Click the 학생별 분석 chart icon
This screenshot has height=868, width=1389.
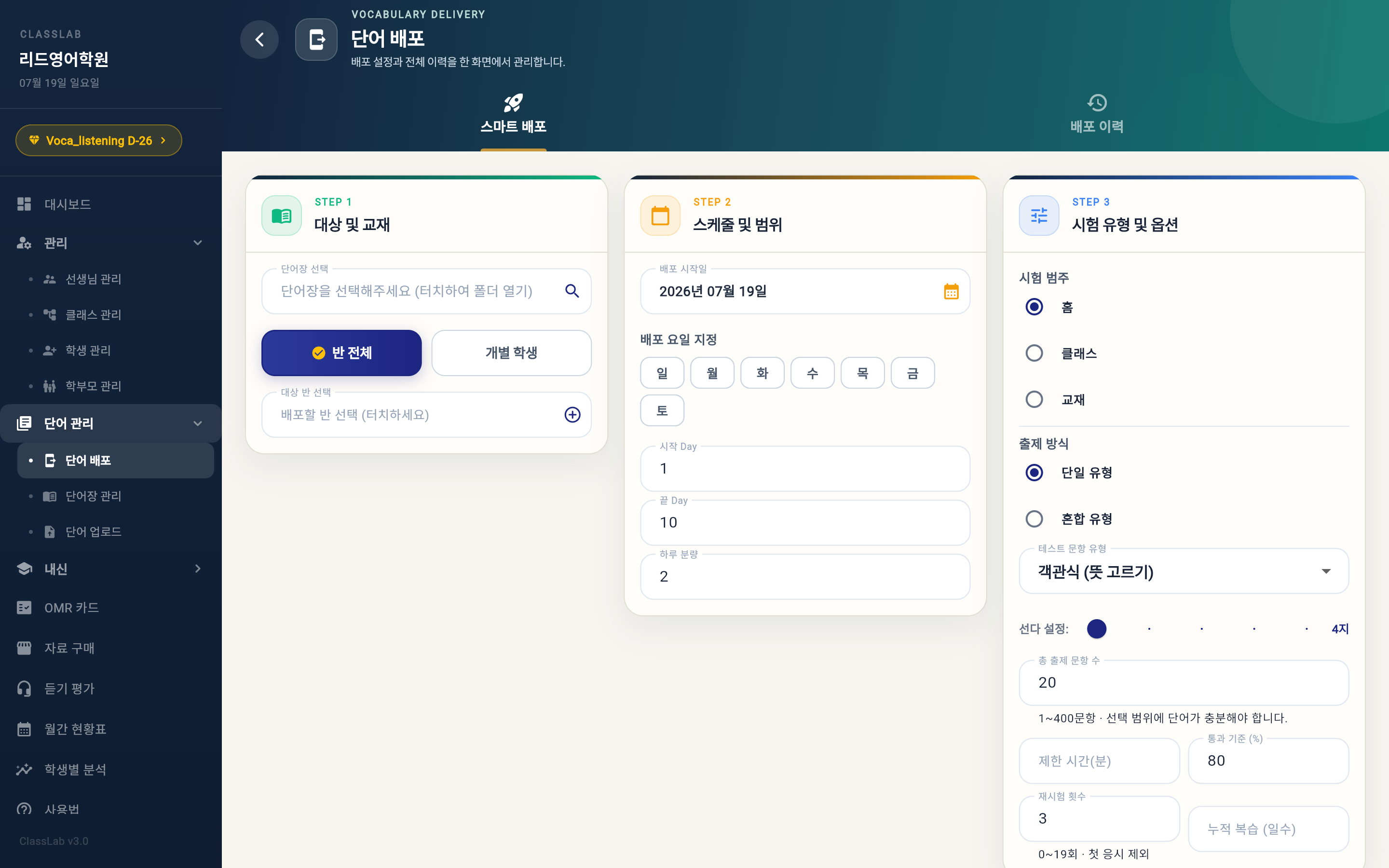point(24,769)
